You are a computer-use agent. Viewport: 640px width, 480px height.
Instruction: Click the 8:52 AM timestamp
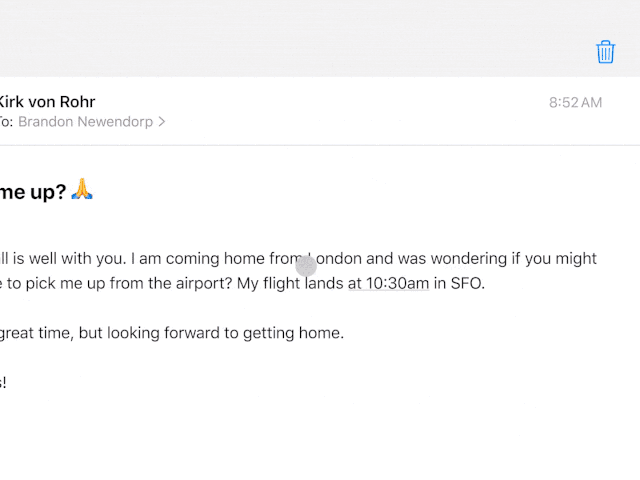click(575, 102)
